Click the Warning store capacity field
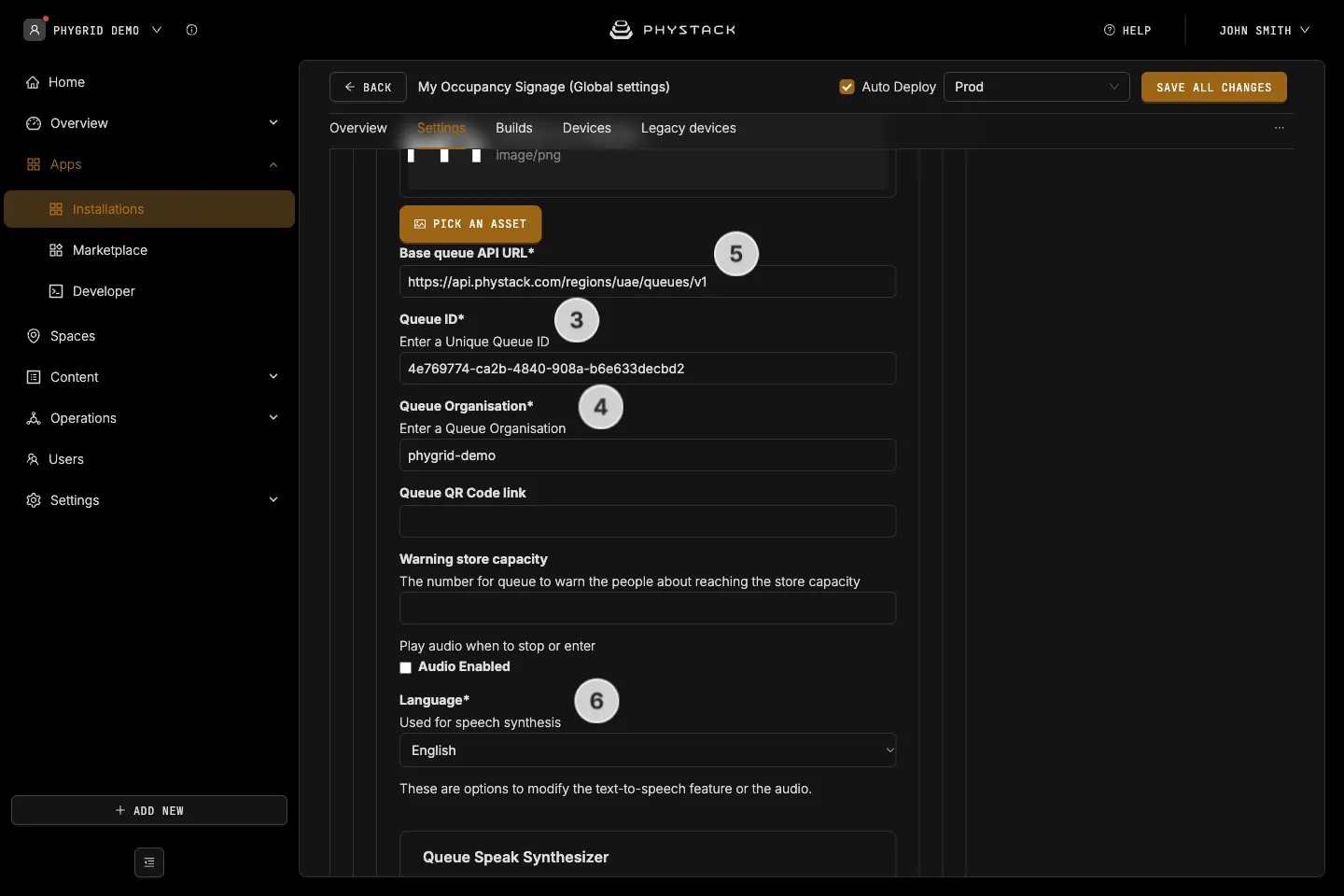This screenshot has width=1344, height=896. point(648,609)
